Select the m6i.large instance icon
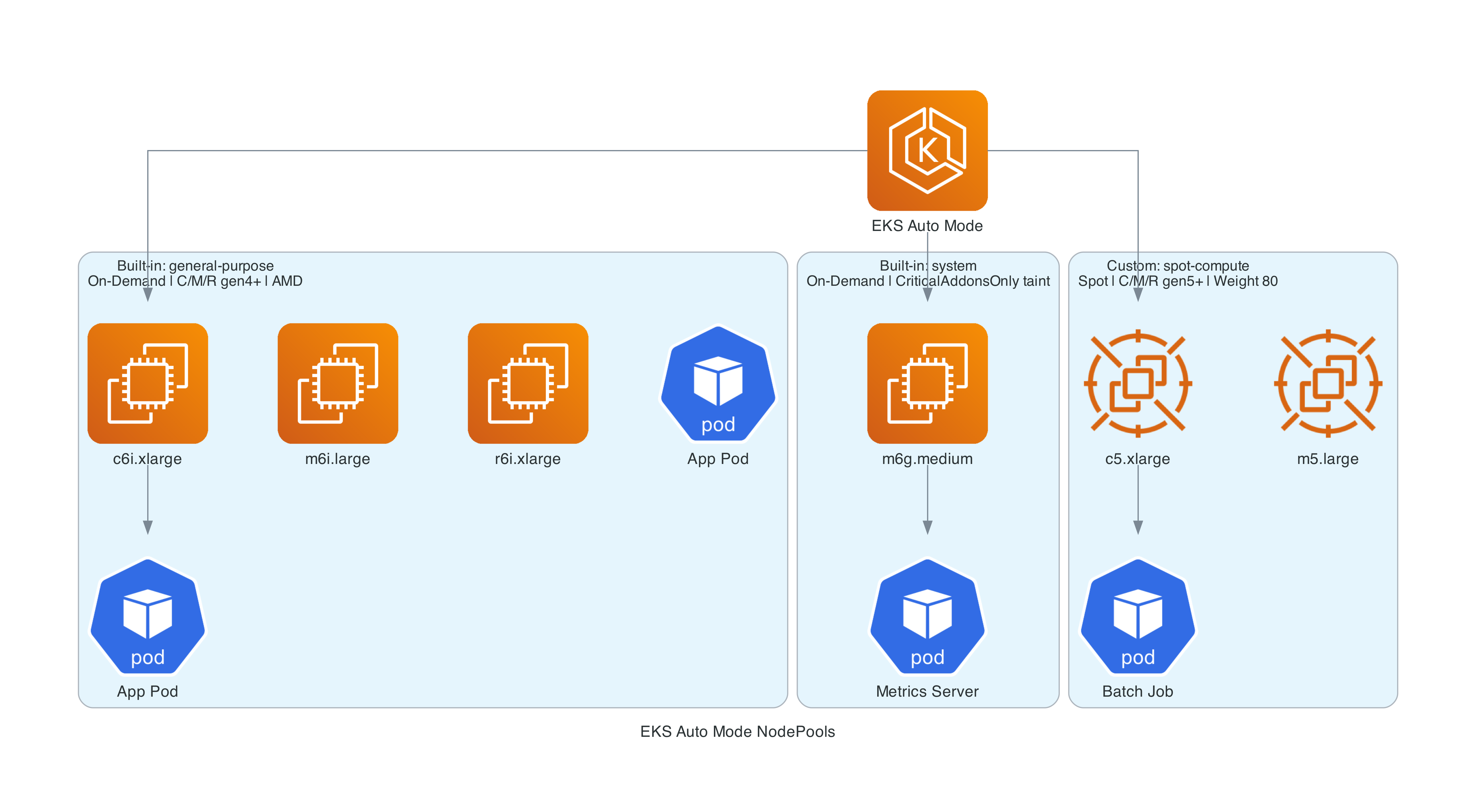This screenshot has height=812, width=1476. point(338,384)
